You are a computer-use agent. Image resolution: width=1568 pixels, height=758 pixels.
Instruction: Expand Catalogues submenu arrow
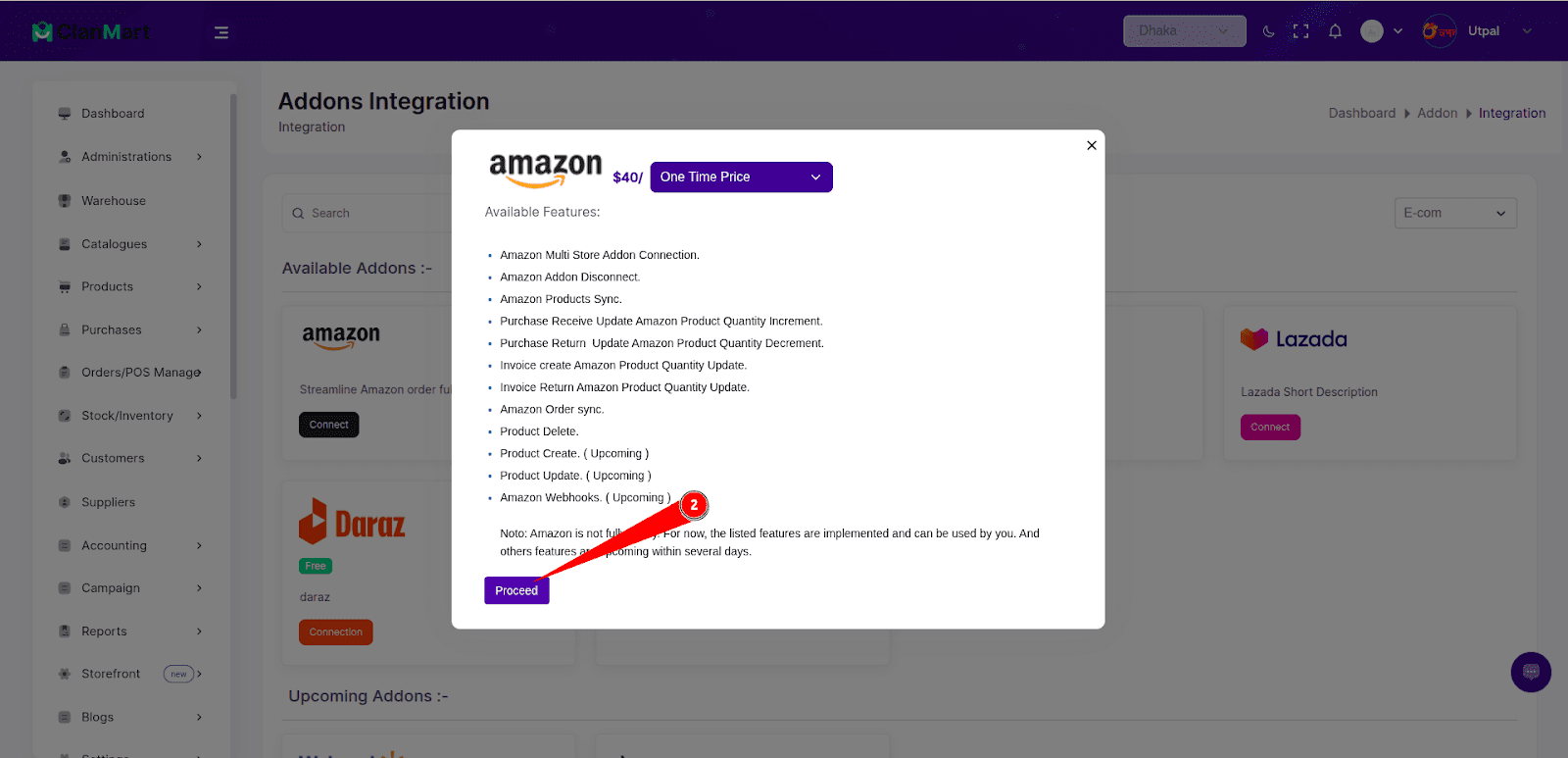click(x=199, y=244)
